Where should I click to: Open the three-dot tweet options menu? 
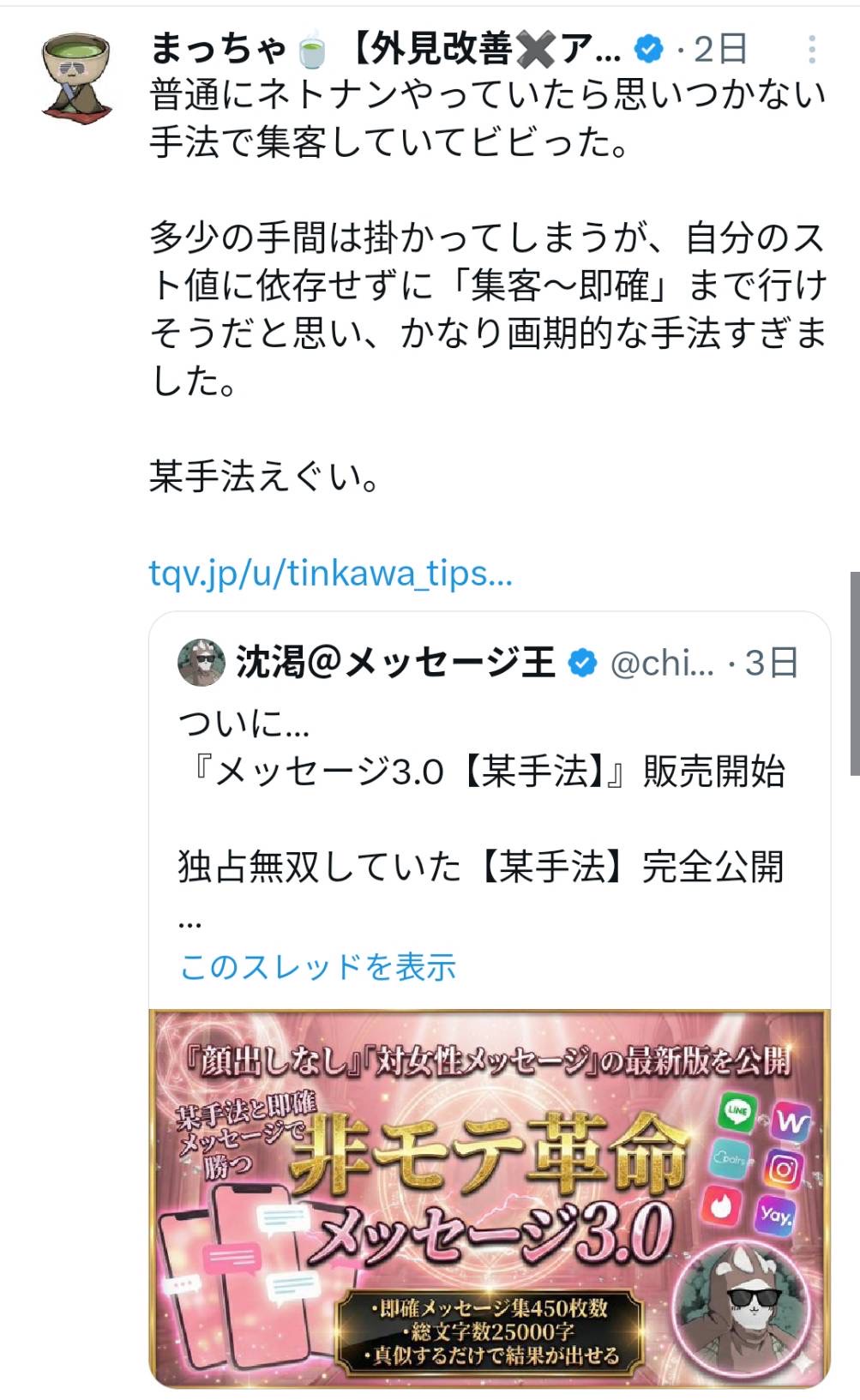point(810,50)
